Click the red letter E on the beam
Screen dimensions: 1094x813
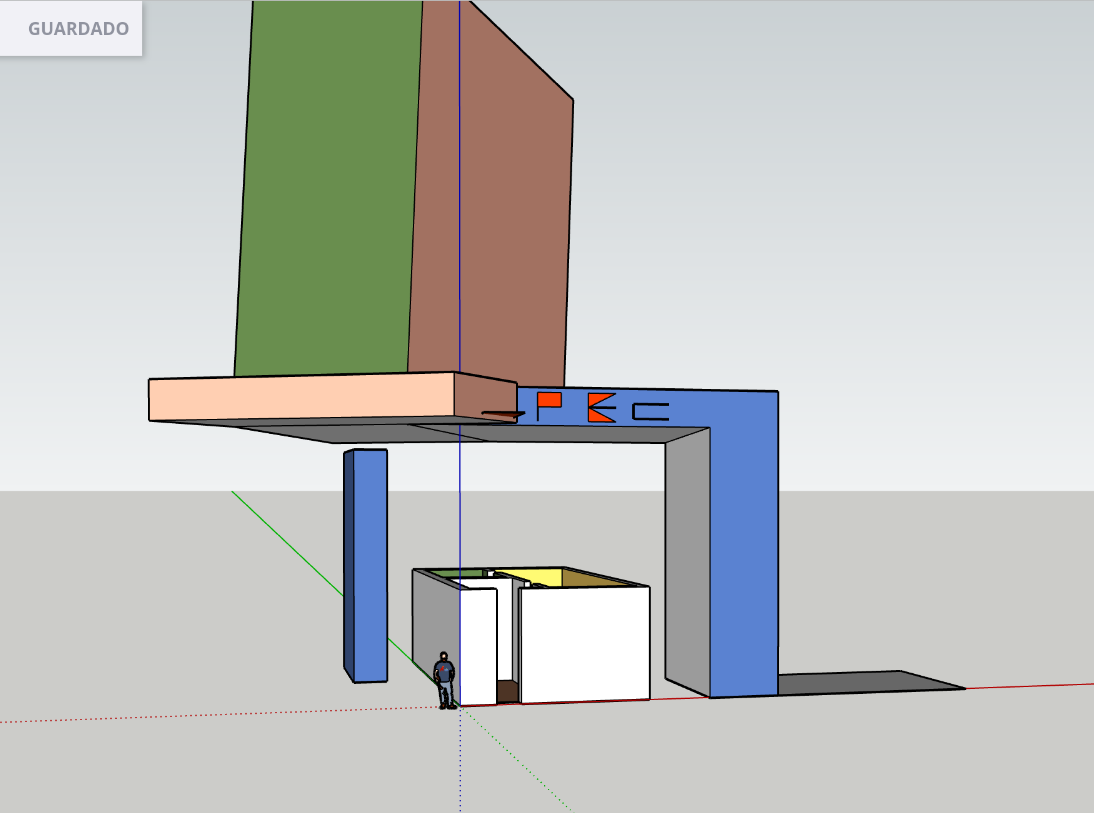(601, 408)
